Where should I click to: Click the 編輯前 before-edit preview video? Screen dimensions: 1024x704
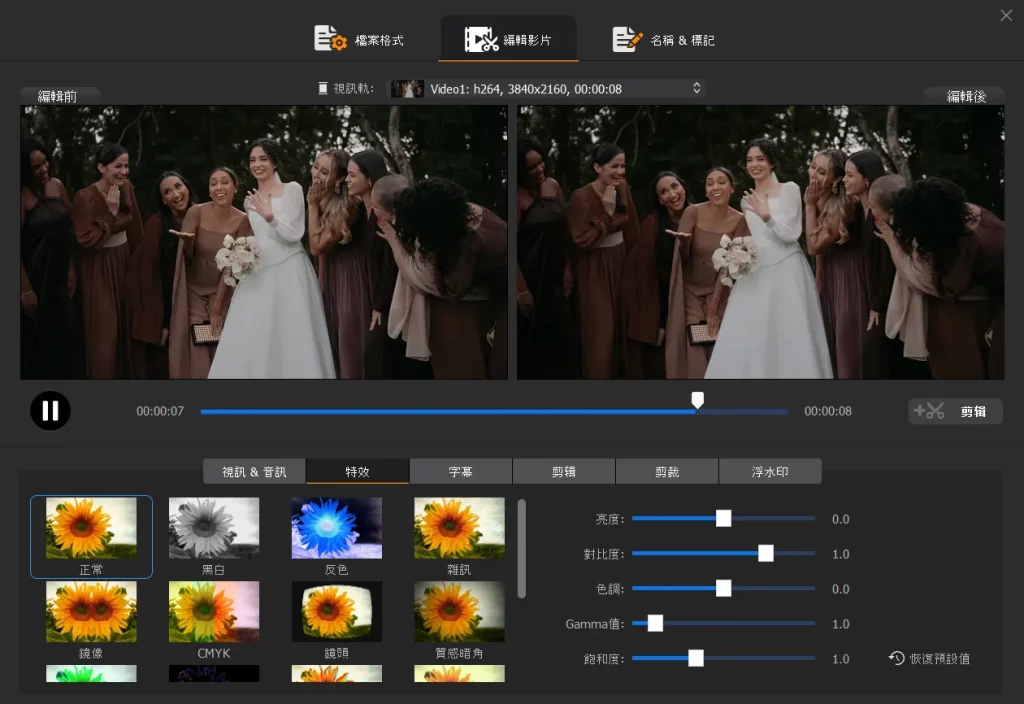(x=264, y=242)
